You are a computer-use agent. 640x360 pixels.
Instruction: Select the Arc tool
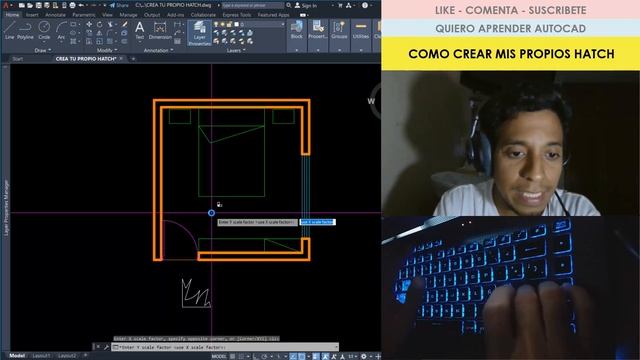(61, 30)
